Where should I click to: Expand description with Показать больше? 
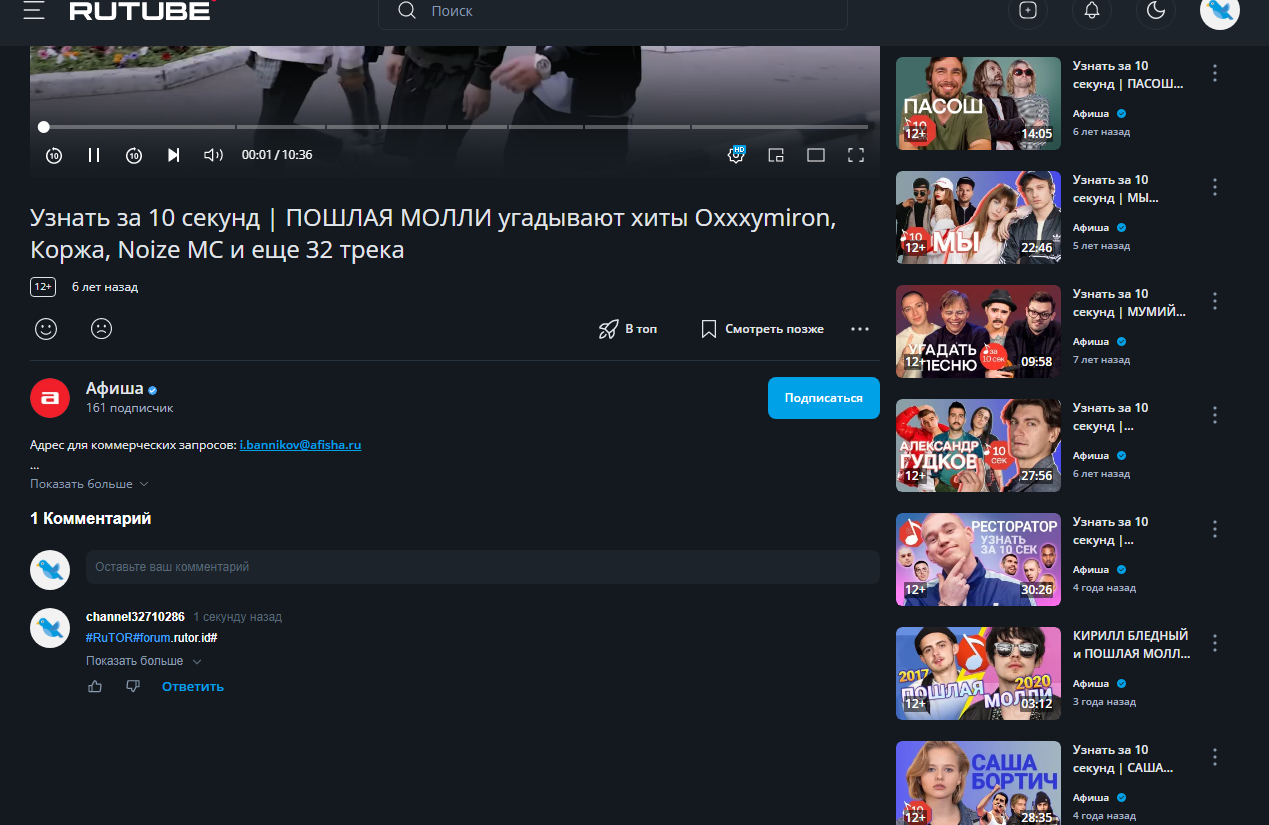coord(89,484)
